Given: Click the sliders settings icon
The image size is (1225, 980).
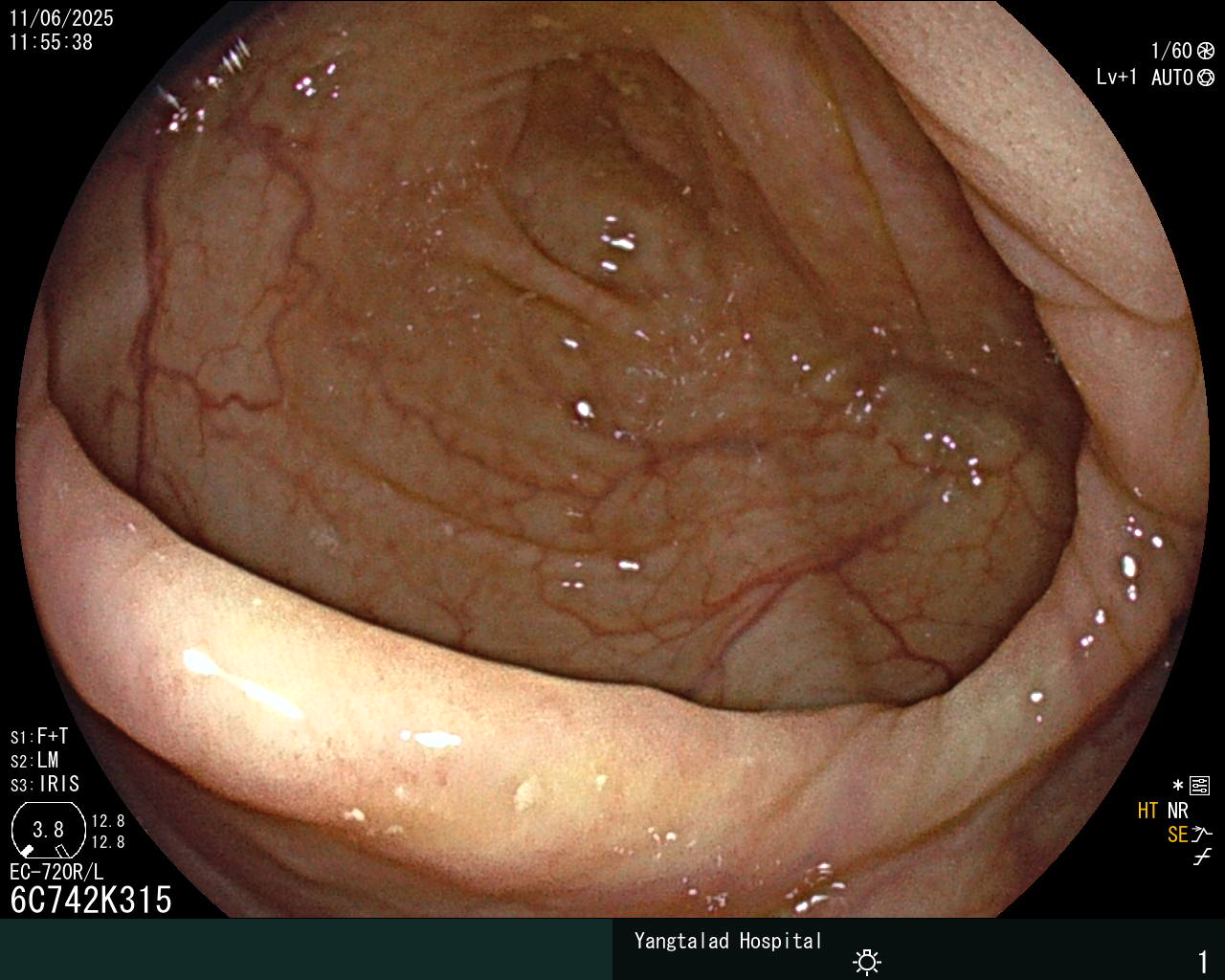Looking at the screenshot, I should (1199, 786).
